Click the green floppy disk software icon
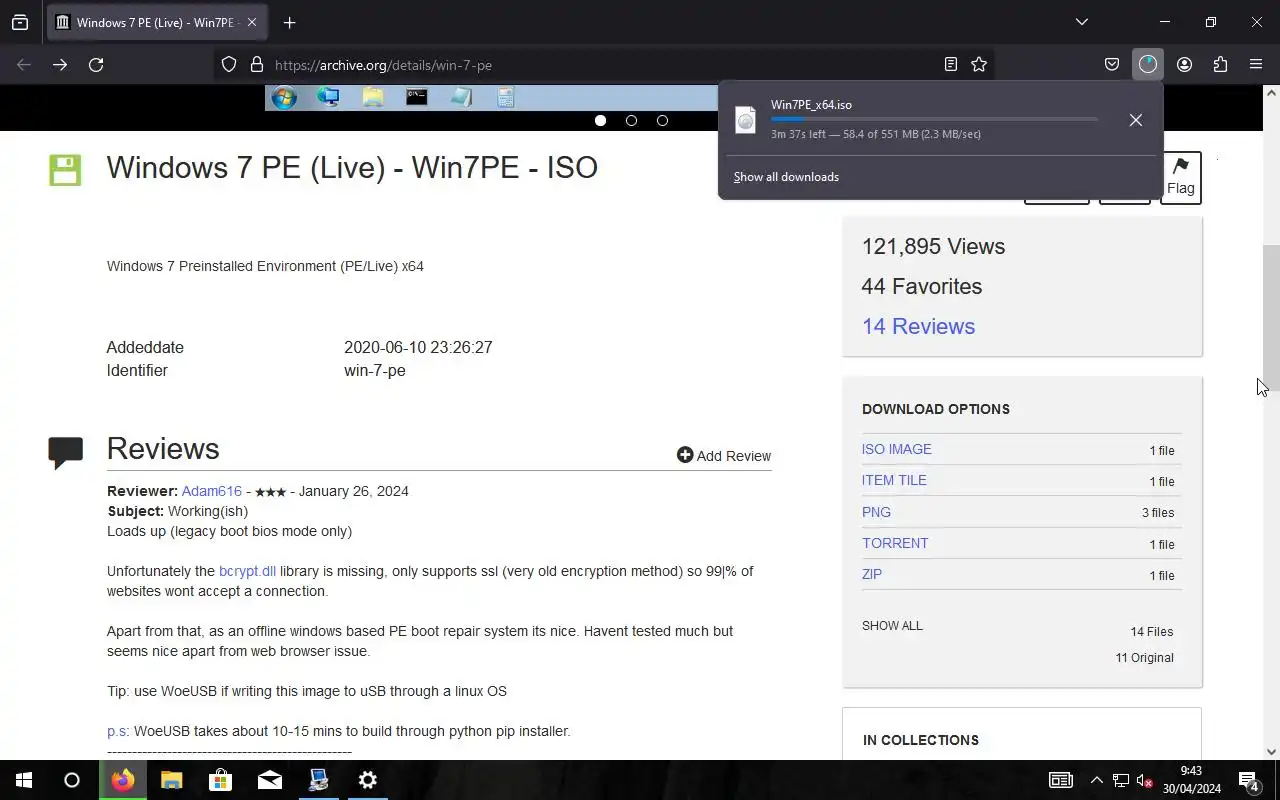This screenshot has width=1280, height=800. 65,170
